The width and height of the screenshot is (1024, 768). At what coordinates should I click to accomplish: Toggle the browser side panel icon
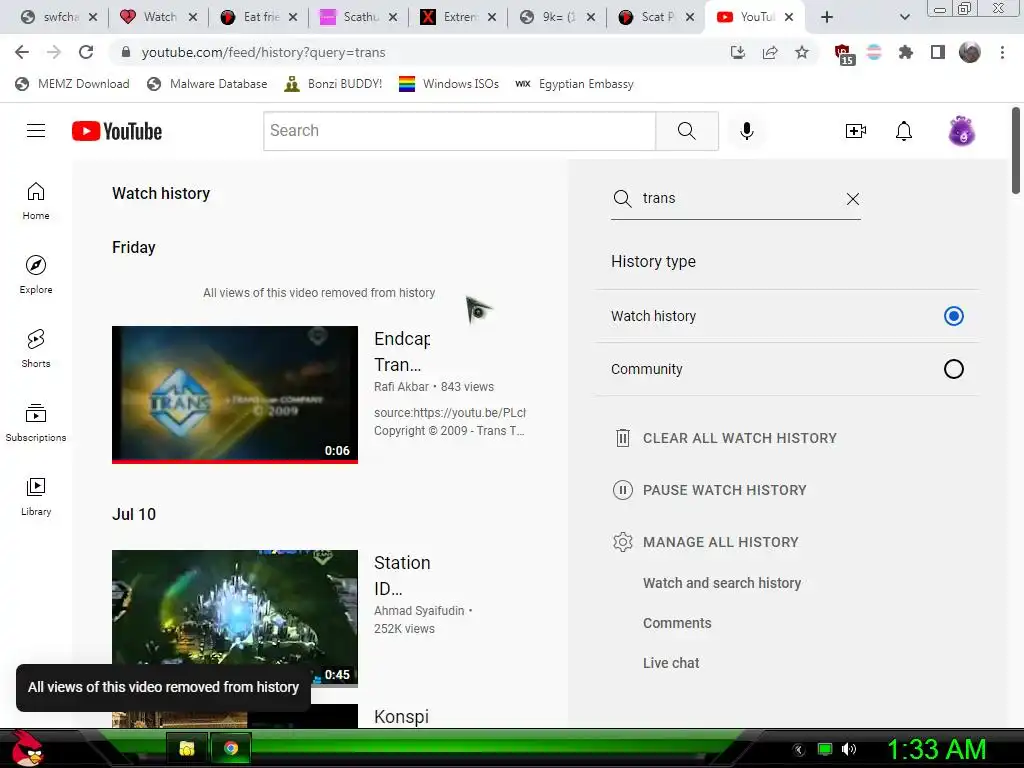(x=938, y=52)
